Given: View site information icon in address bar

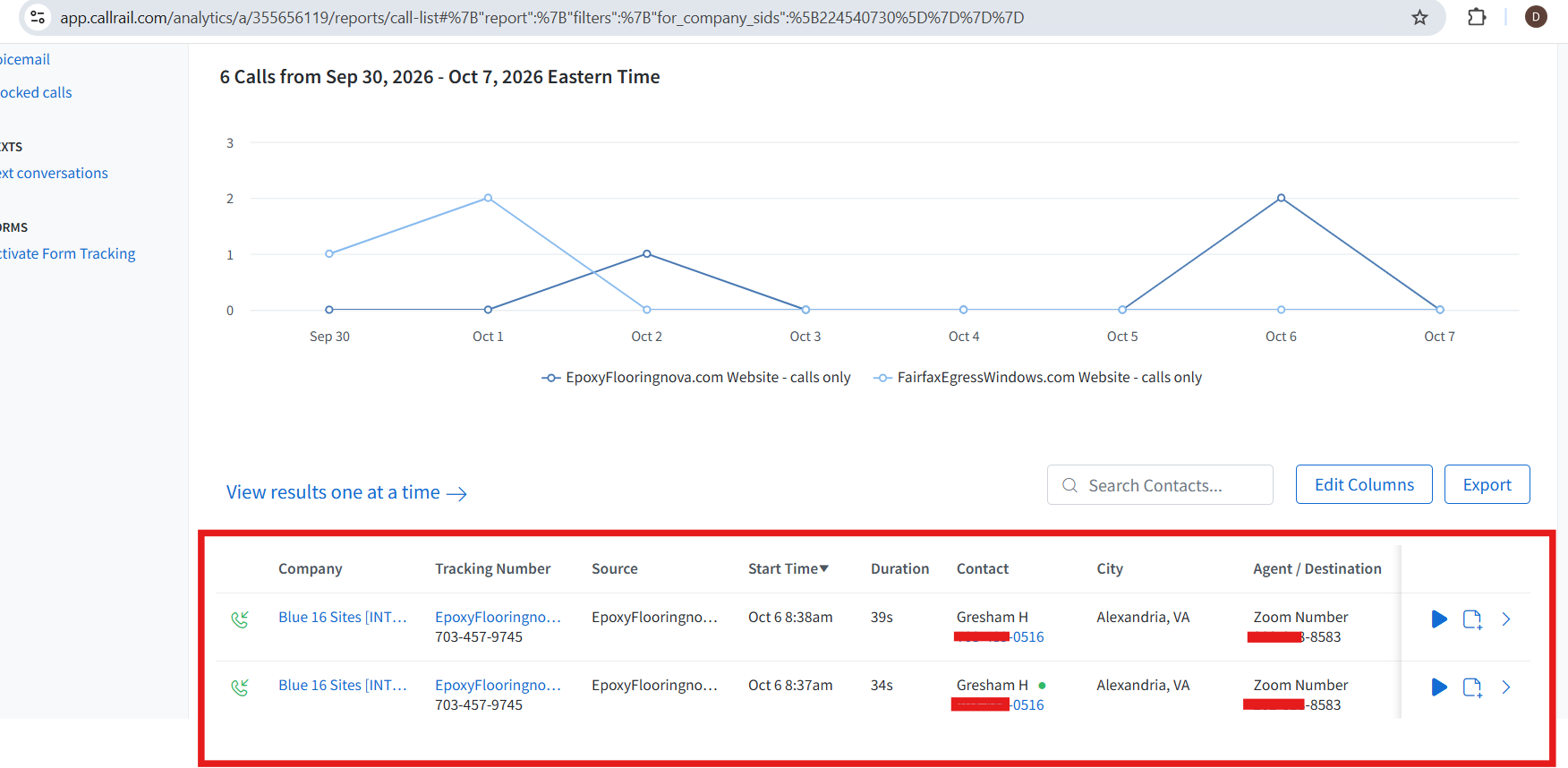Looking at the screenshot, I should pos(38,17).
